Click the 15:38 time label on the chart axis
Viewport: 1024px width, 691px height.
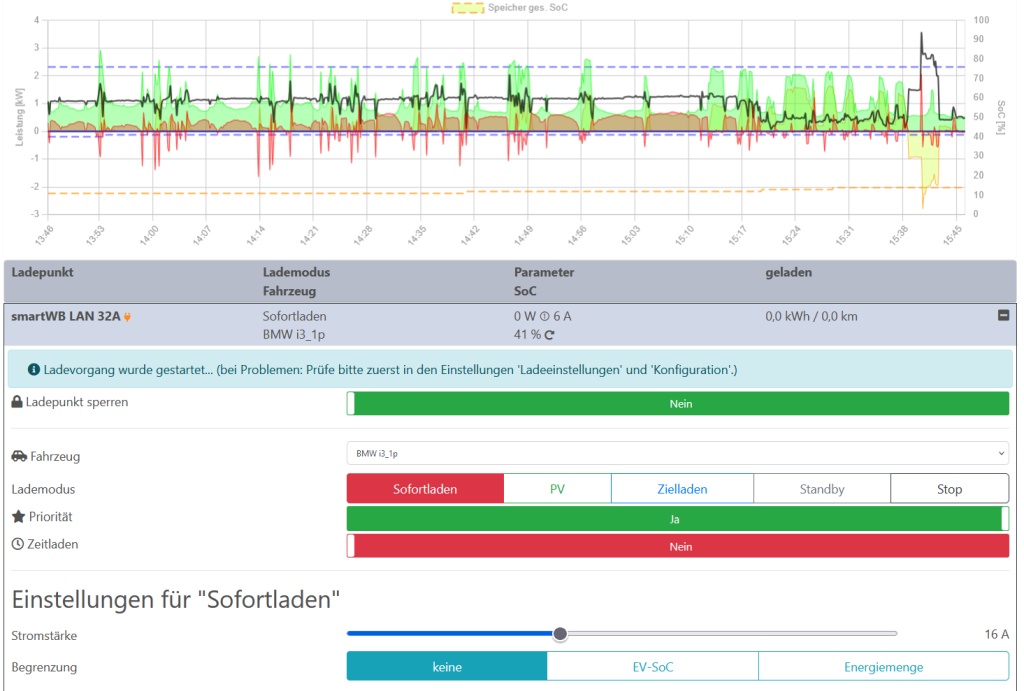coord(898,235)
